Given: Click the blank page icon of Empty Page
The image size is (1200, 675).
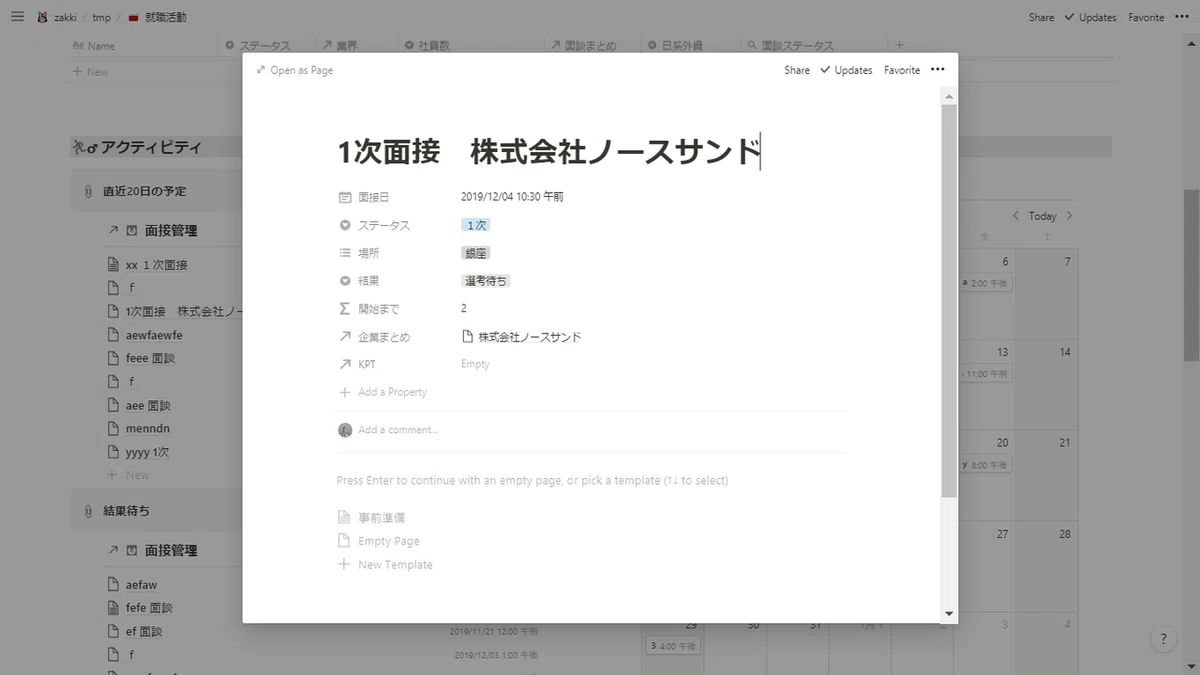Looking at the screenshot, I should tap(345, 541).
